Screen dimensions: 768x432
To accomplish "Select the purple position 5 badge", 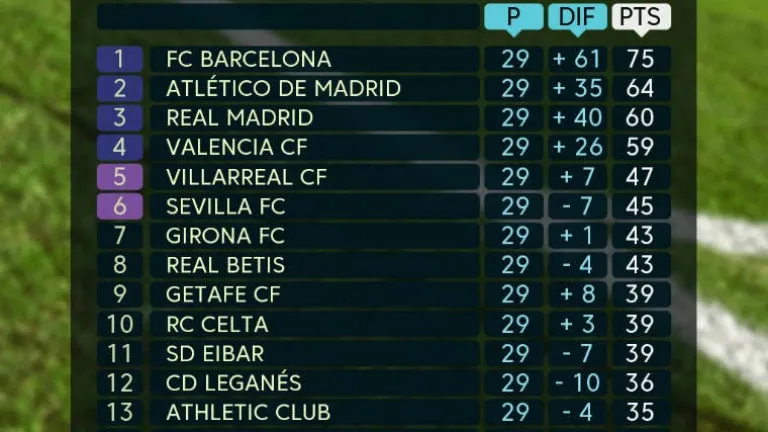I will [x=120, y=177].
